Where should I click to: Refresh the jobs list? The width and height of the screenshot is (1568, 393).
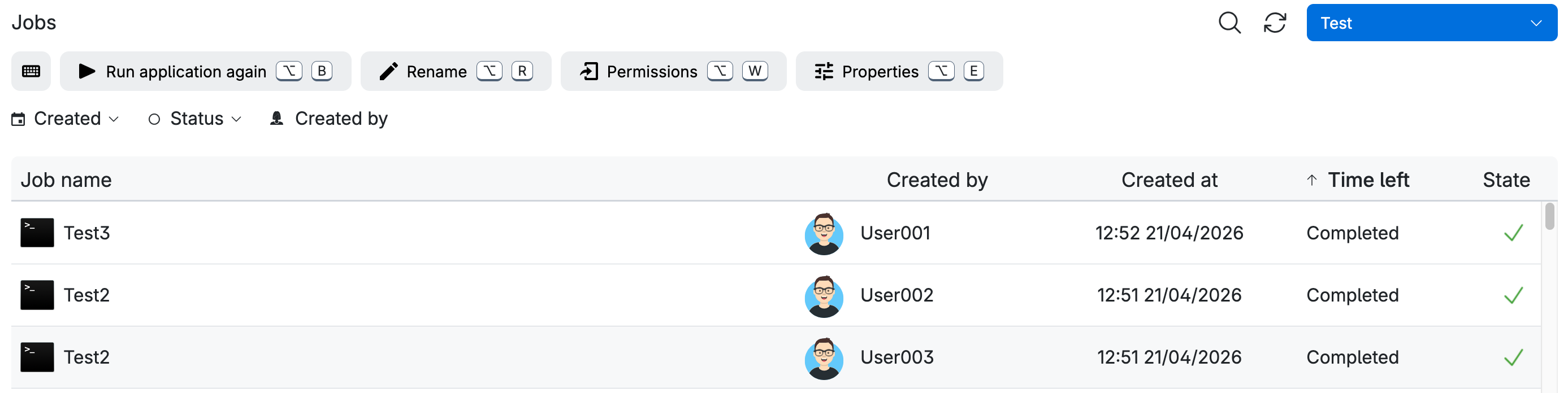point(1275,23)
